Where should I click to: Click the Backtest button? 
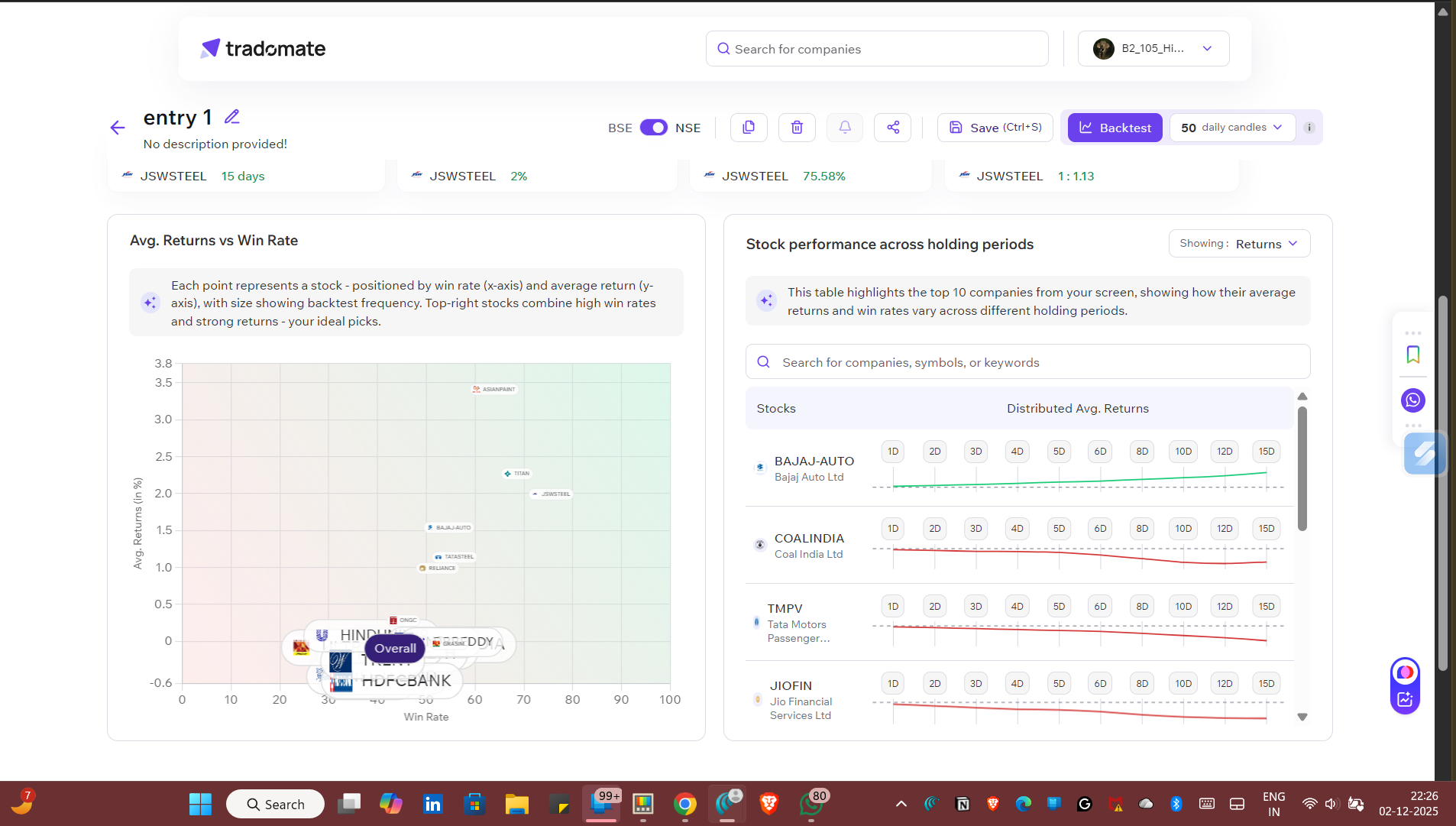coord(1115,128)
